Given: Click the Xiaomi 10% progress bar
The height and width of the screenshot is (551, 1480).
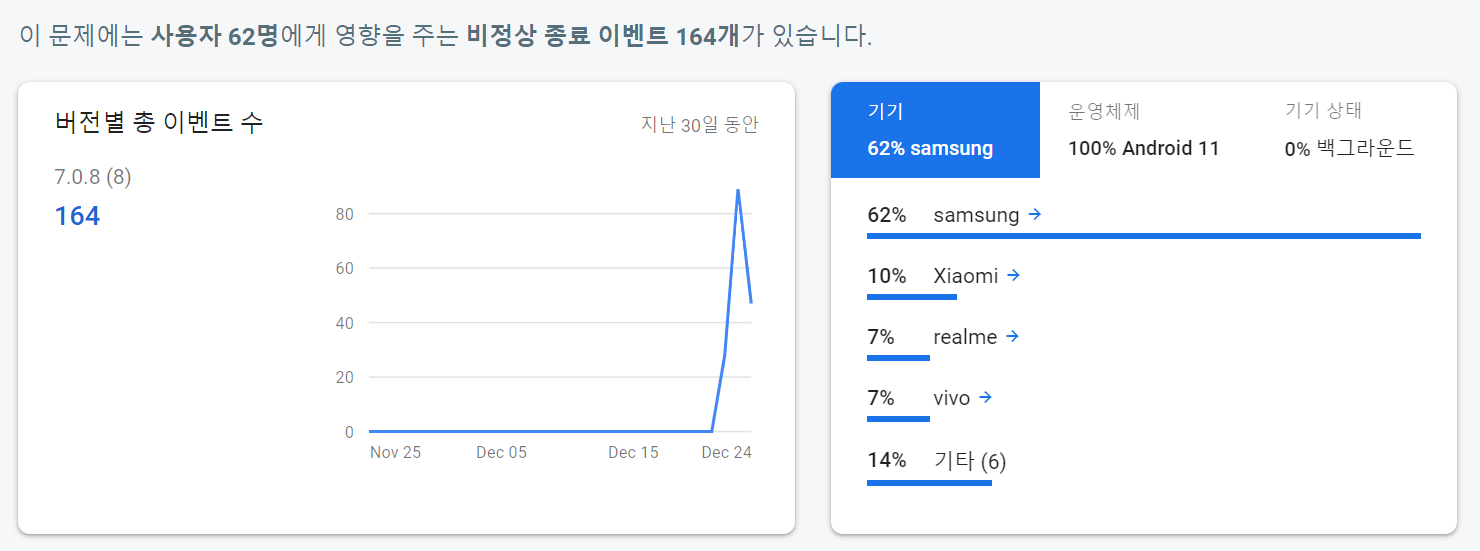Looking at the screenshot, I should tap(912, 297).
